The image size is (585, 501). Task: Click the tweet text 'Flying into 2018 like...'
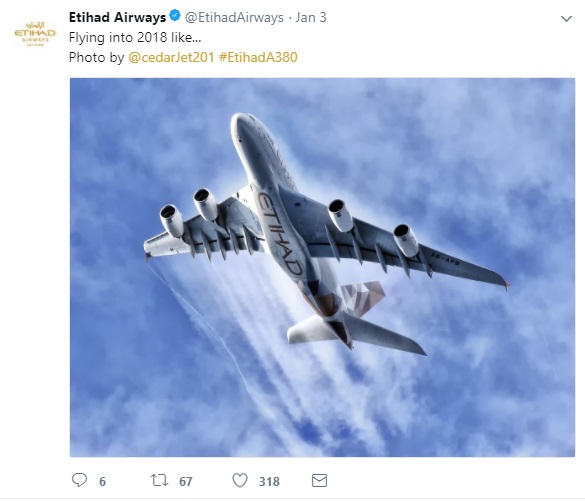(135, 38)
